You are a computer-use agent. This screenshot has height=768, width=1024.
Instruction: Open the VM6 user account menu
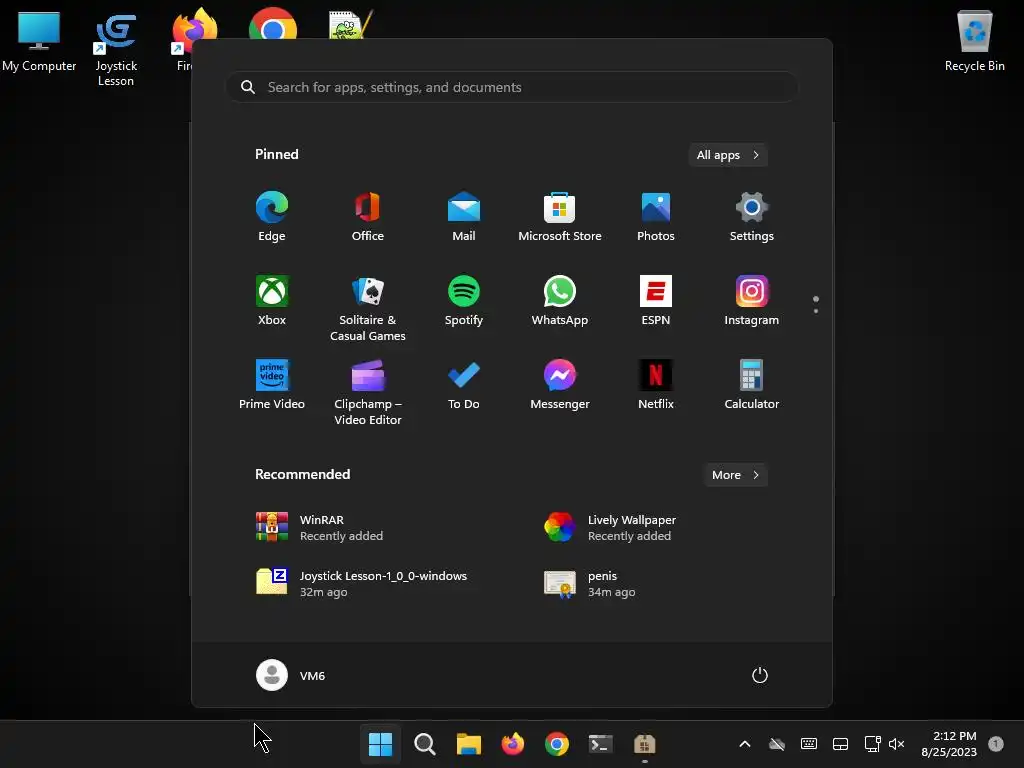291,675
